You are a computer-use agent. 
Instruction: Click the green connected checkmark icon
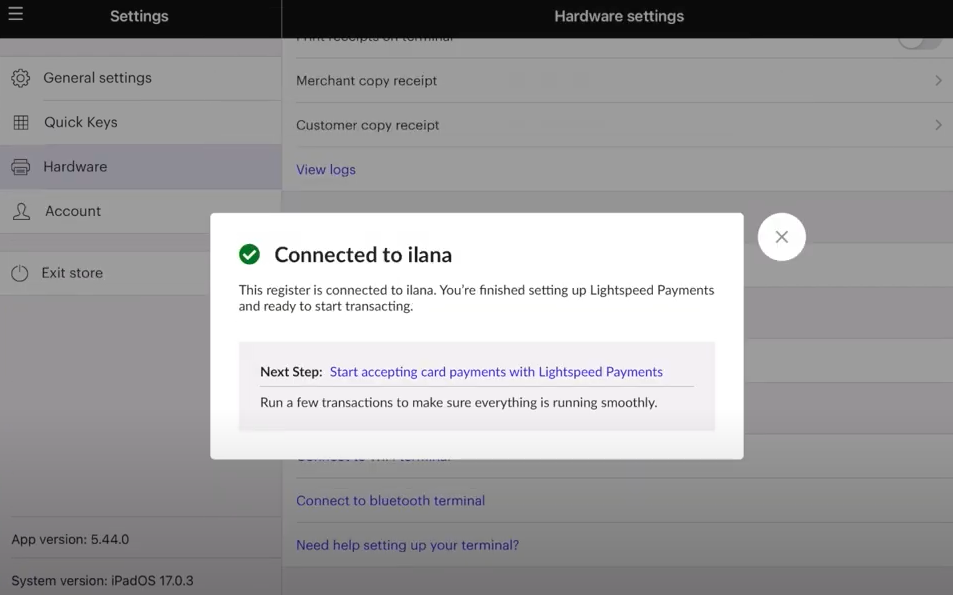(249, 255)
